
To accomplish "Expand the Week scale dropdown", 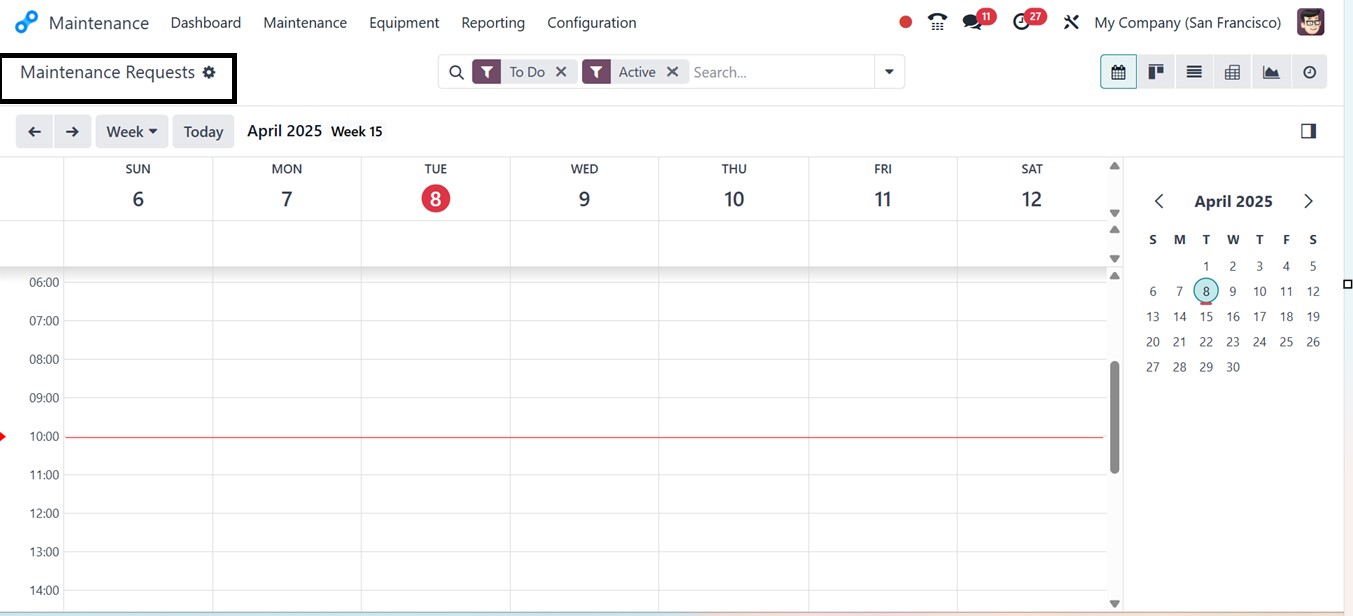I will [132, 131].
